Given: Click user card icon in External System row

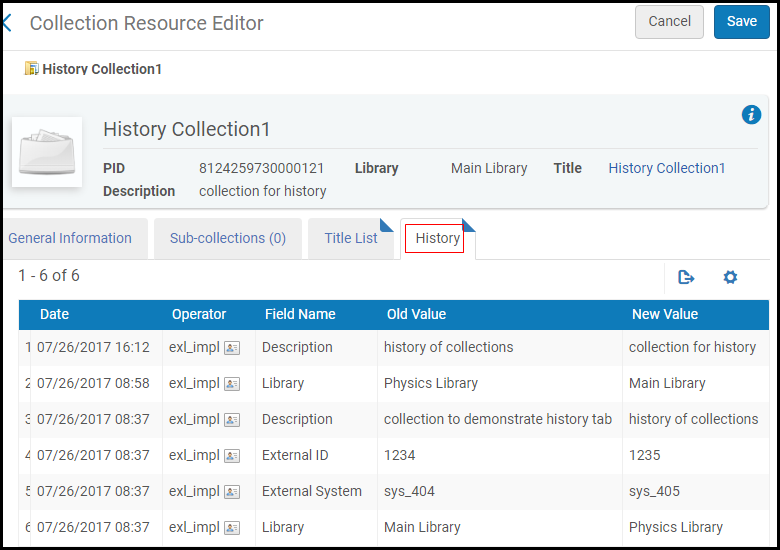Looking at the screenshot, I should [232, 492].
